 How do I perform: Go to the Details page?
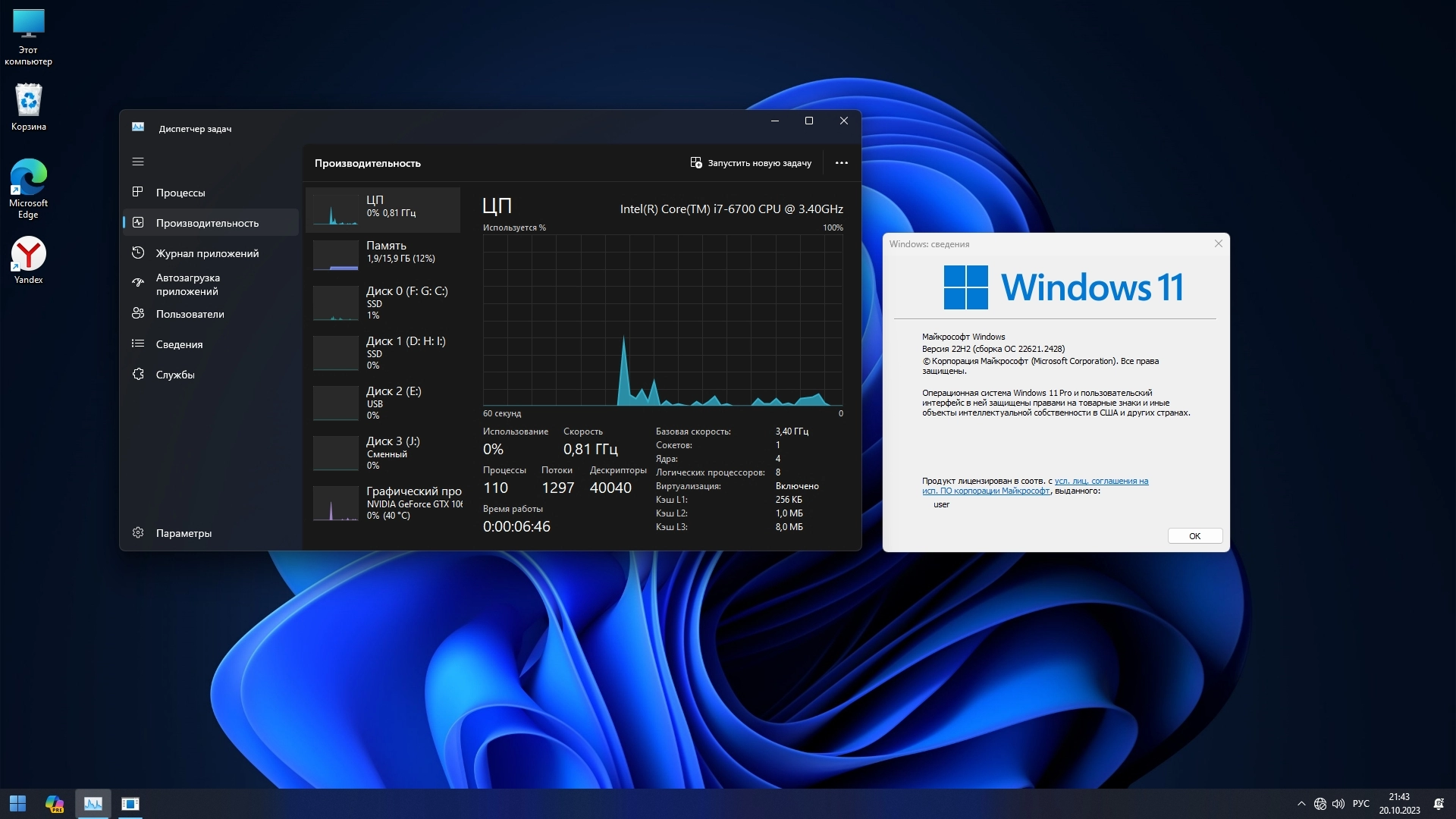click(179, 344)
